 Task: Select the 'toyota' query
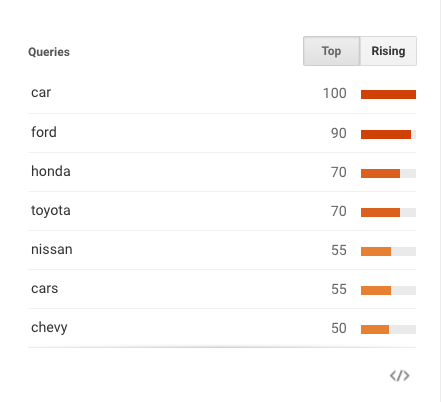pyautogui.click(x=51, y=211)
